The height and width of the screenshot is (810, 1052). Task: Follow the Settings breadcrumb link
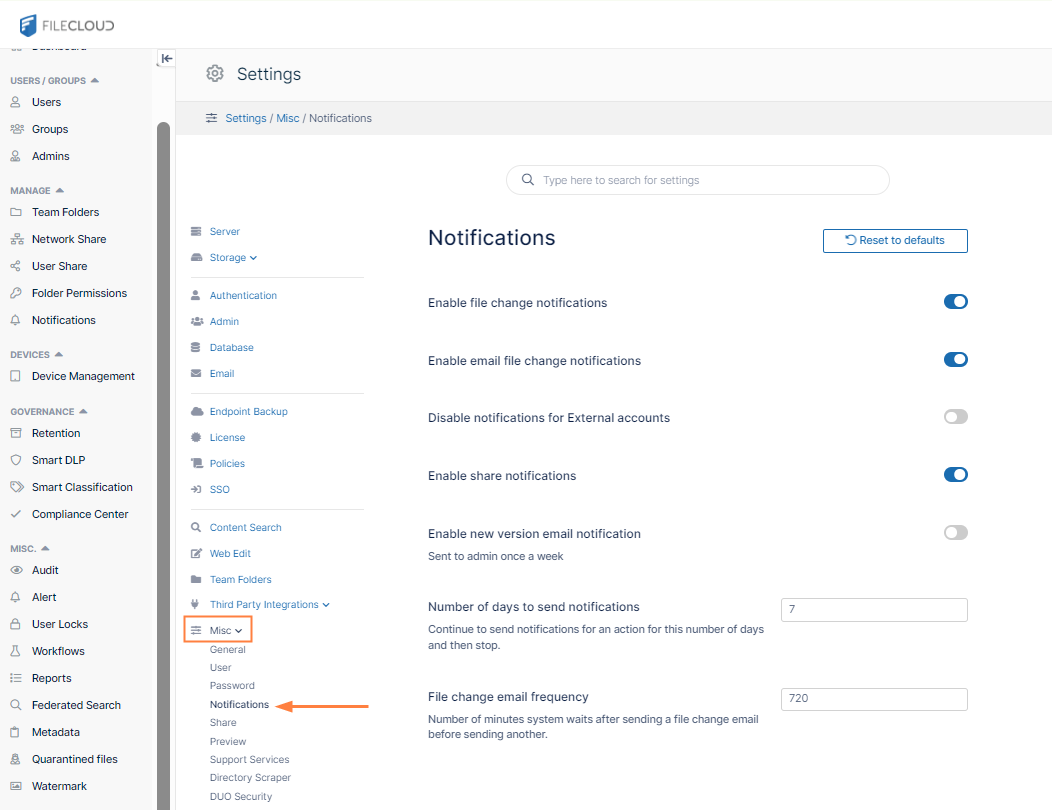(246, 118)
